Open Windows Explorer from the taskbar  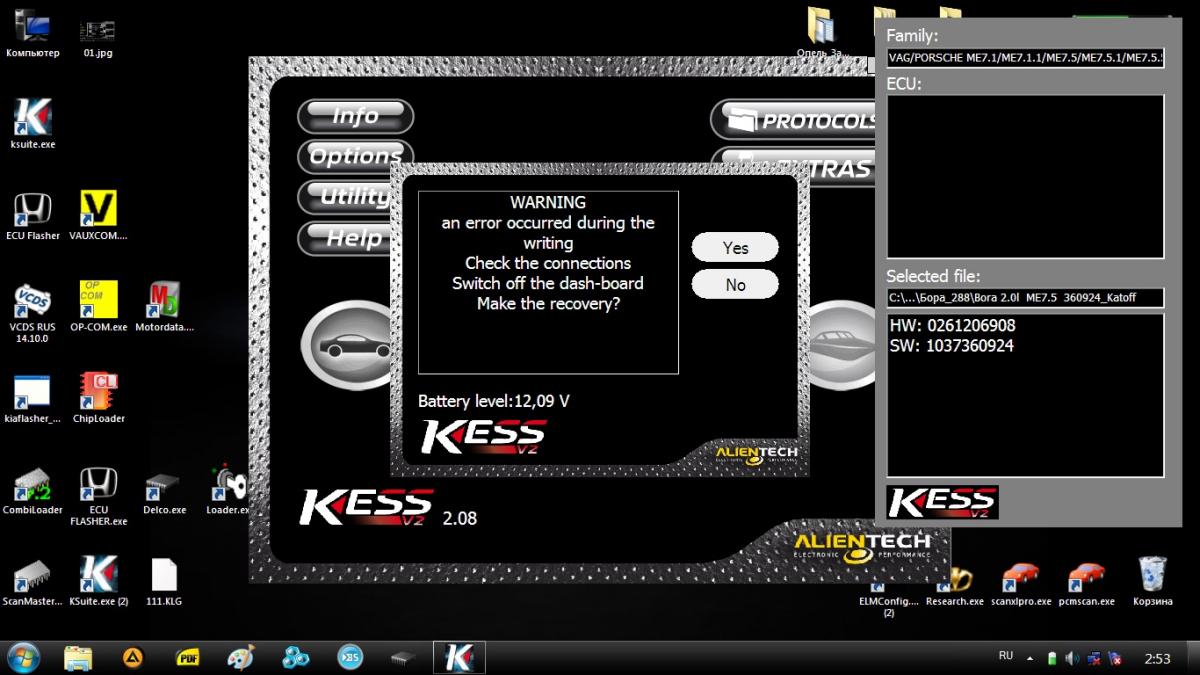point(79,657)
